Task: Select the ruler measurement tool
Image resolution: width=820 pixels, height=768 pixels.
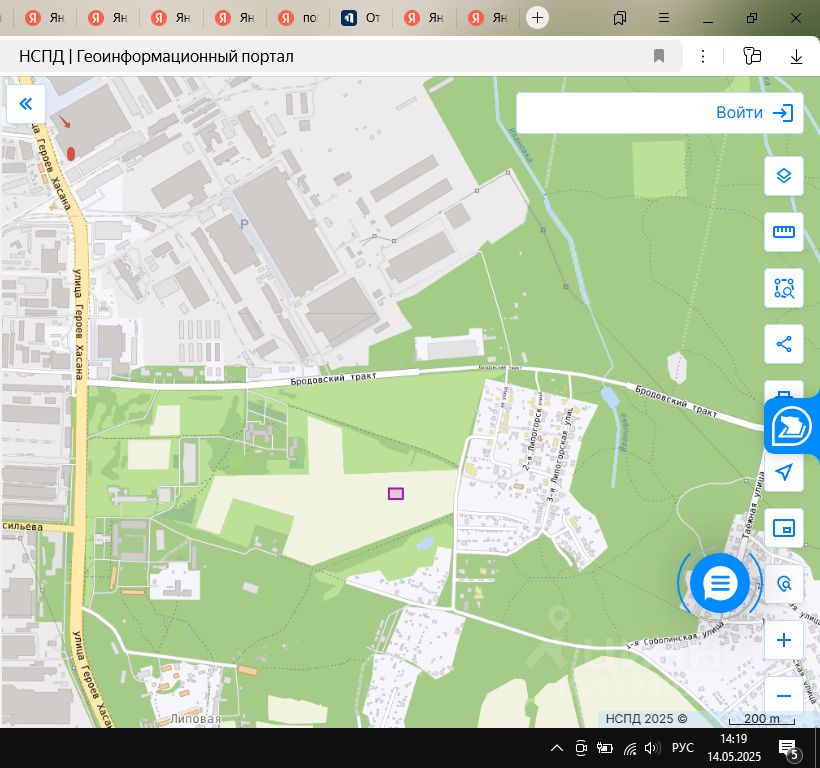Action: pyautogui.click(x=783, y=232)
